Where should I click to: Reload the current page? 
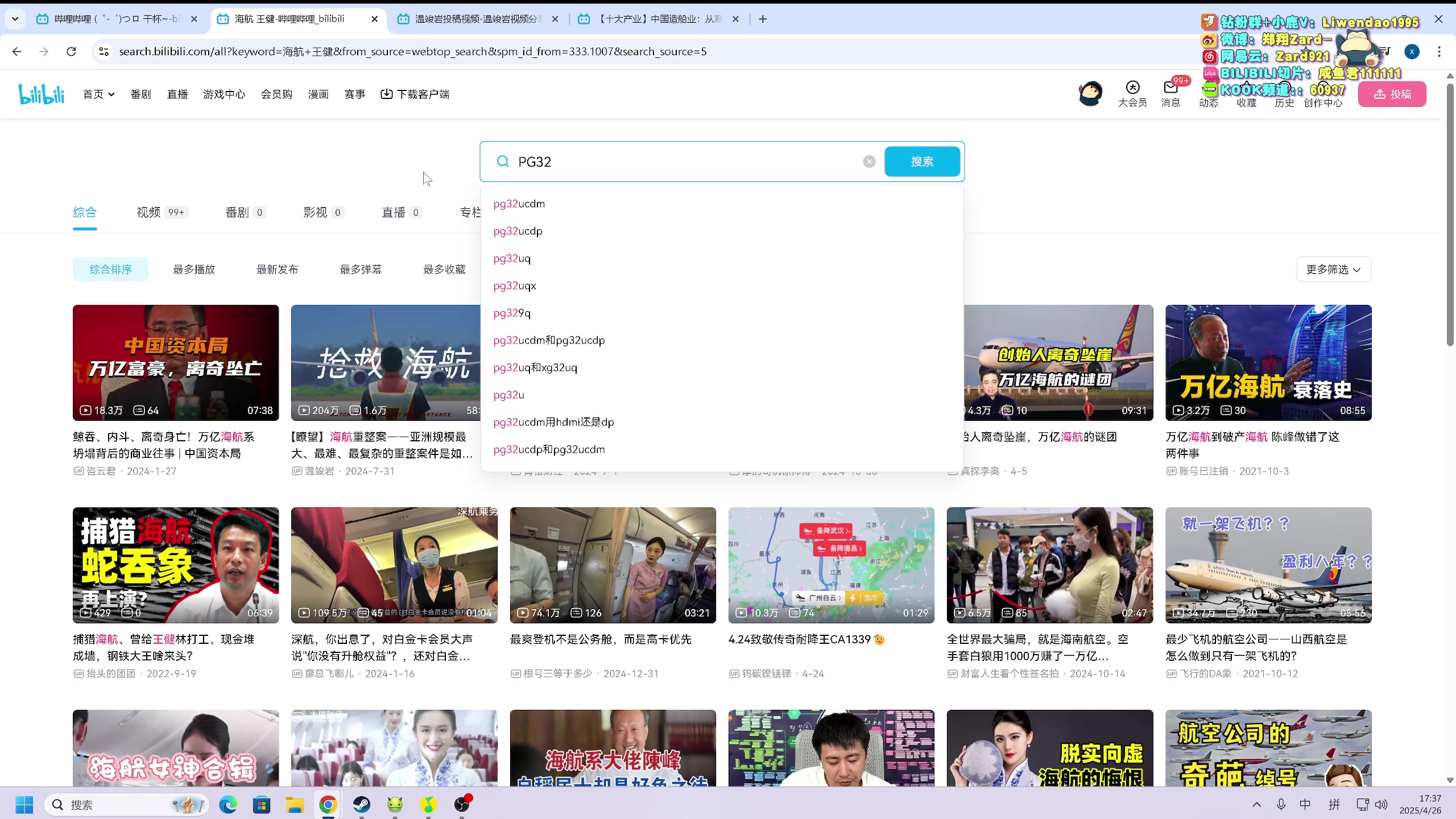pyautogui.click(x=71, y=52)
